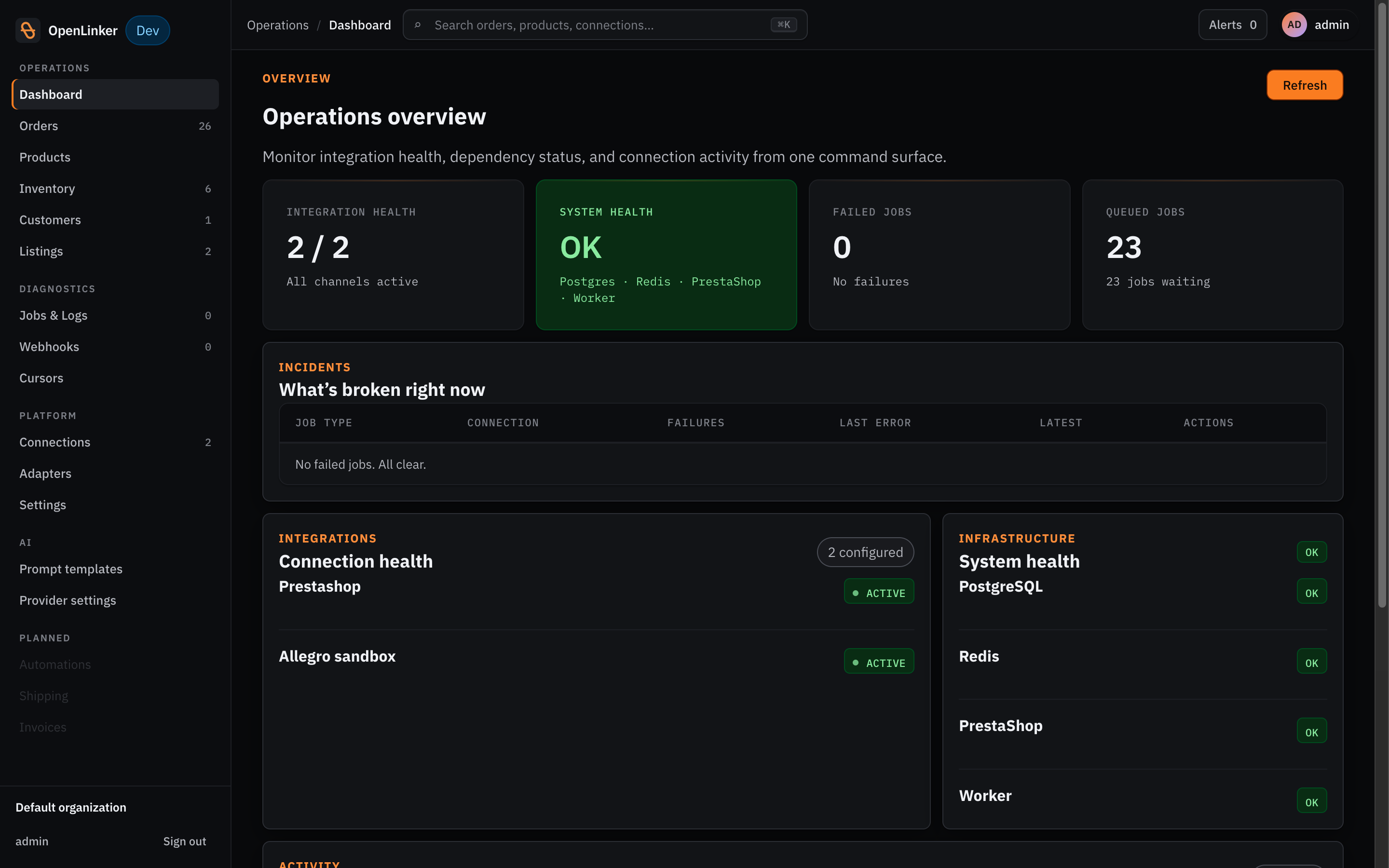Go to Webhooks page
The width and height of the screenshot is (1389, 868).
click(115, 347)
